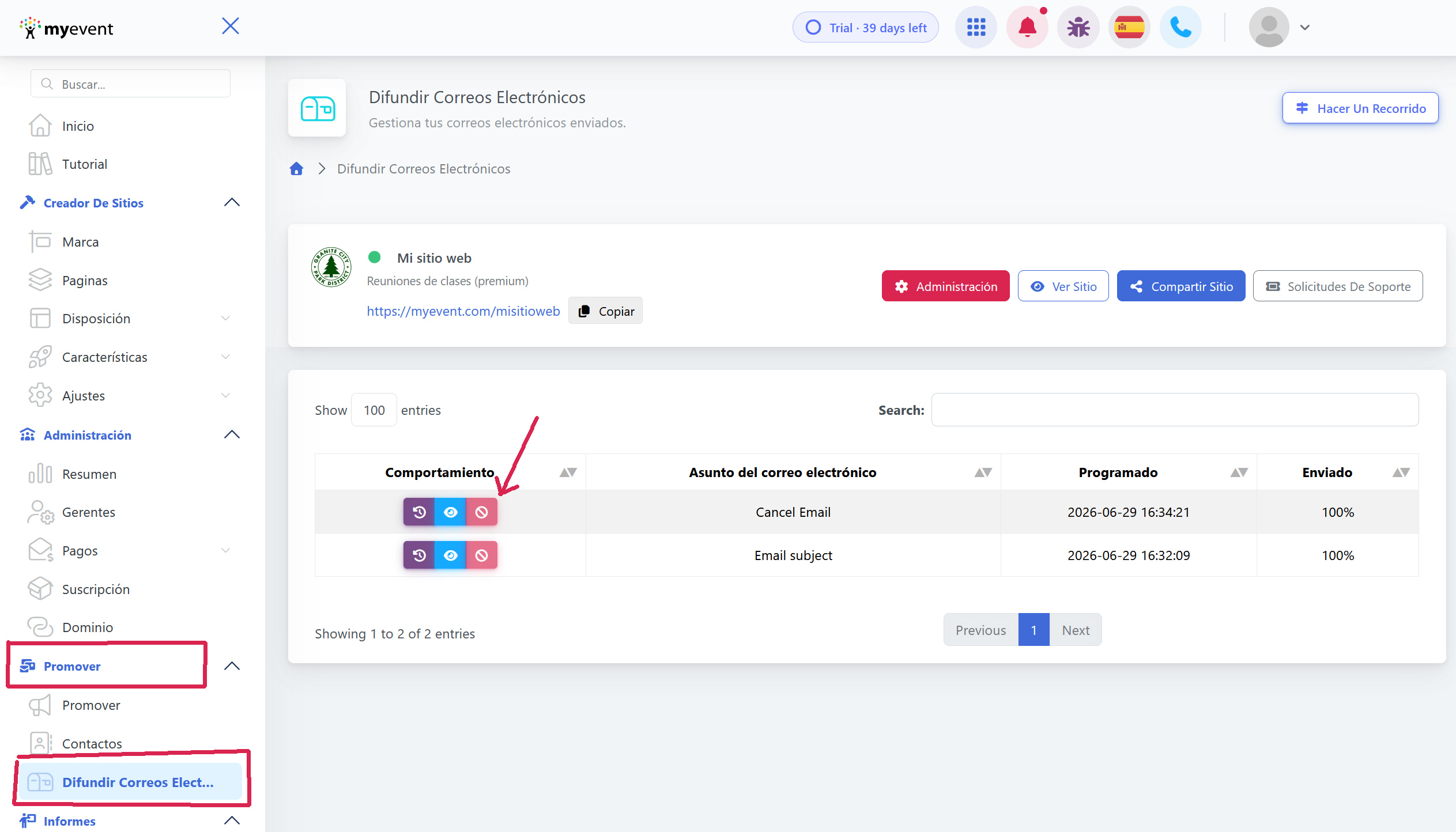The height and width of the screenshot is (832, 1456).
Task: Open Dominio in the sidebar
Action: [88, 627]
